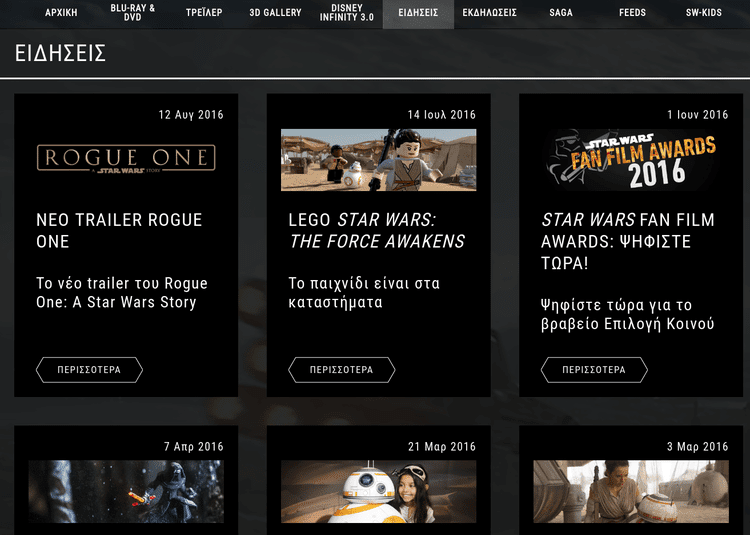Click the date 3 Μαρ 2016
Image resolution: width=750 pixels, height=535 pixels.
tap(697, 447)
